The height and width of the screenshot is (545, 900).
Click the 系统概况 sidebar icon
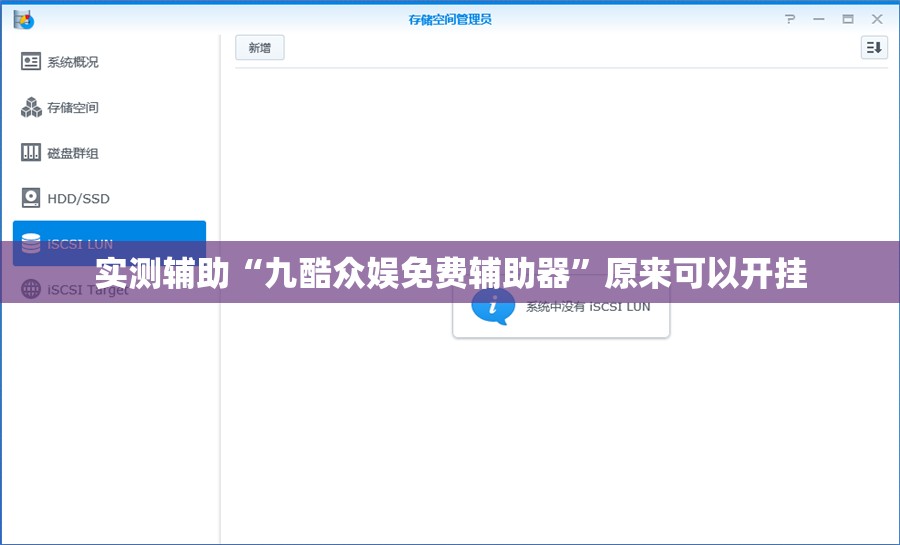click(x=30, y=61)
